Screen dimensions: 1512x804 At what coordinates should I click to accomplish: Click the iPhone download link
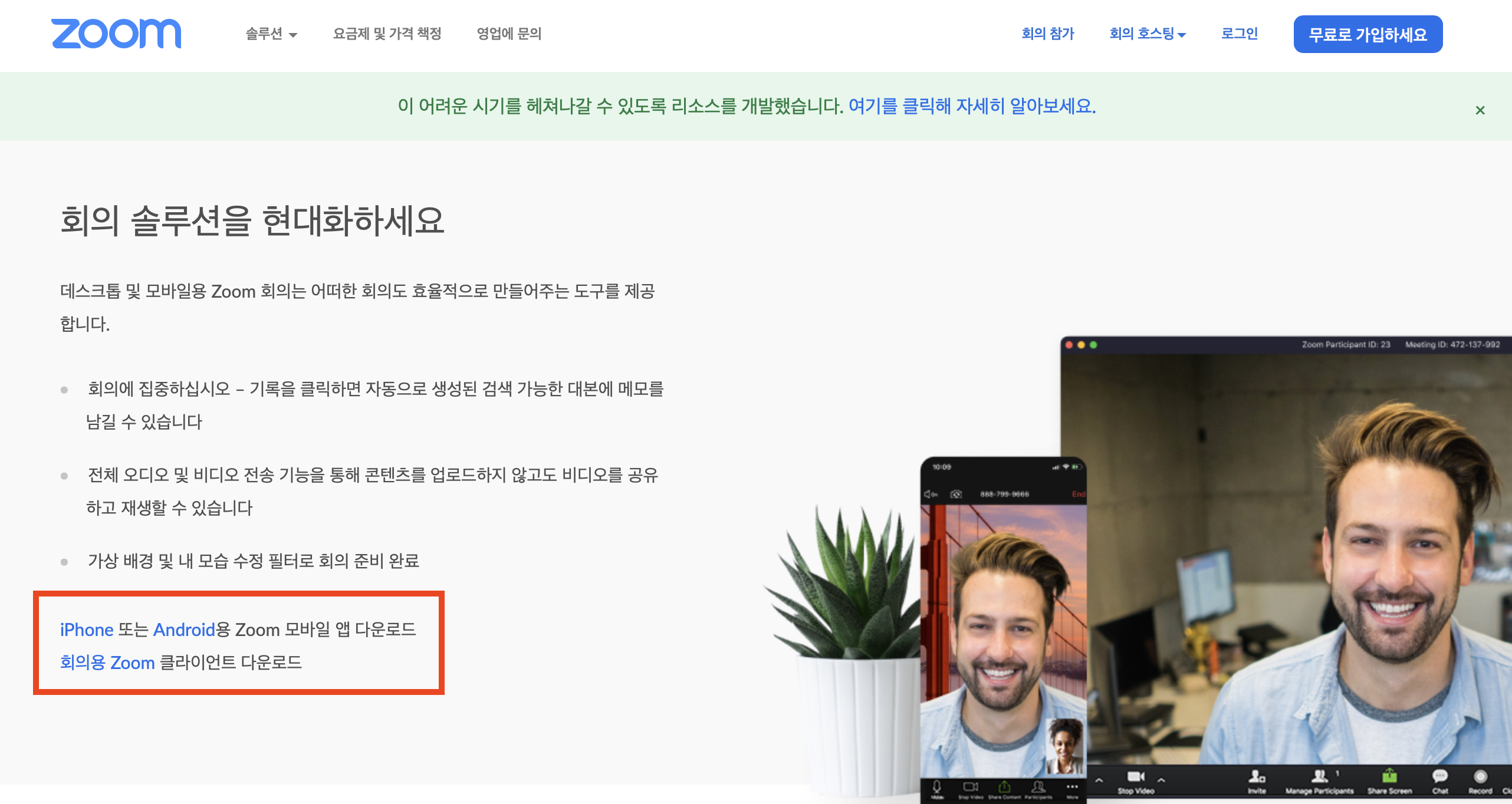[x=87, y=630]
